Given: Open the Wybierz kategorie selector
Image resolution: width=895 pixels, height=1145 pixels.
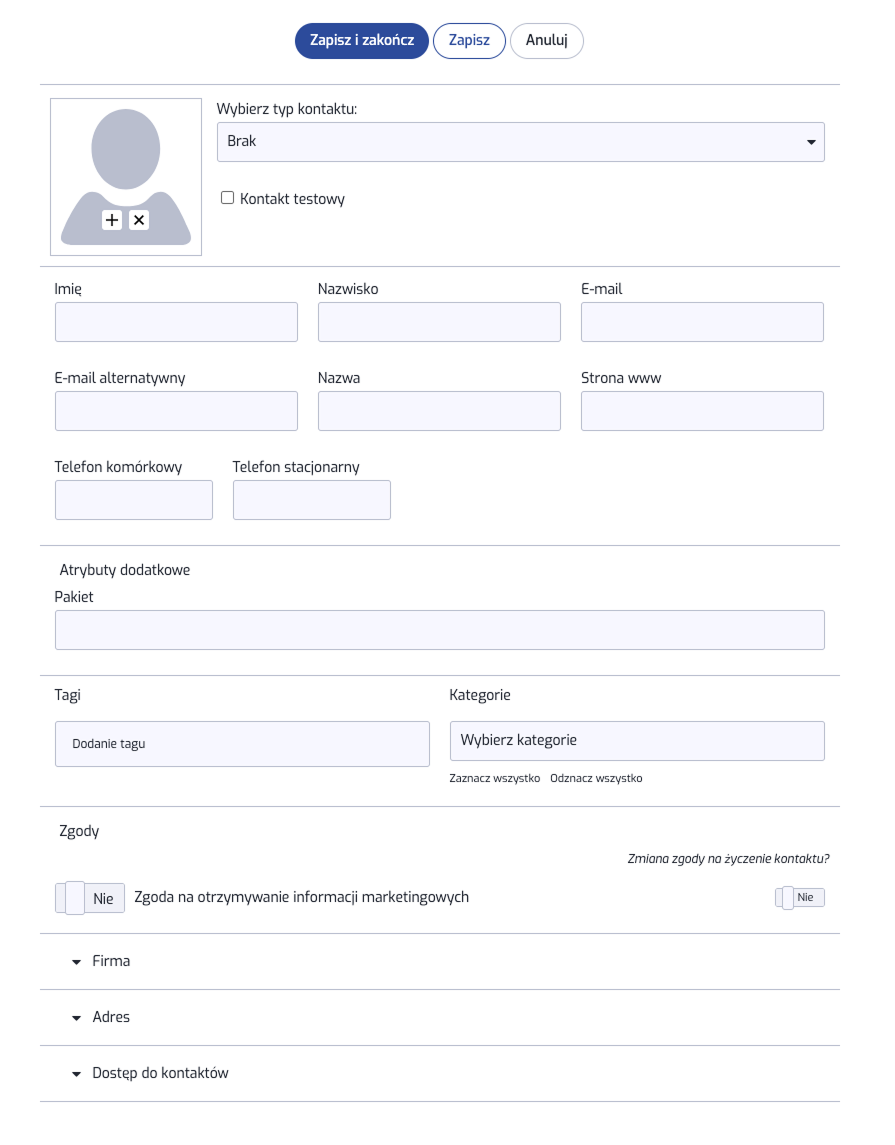Looking at the screenshot, I should click(637, 740).
